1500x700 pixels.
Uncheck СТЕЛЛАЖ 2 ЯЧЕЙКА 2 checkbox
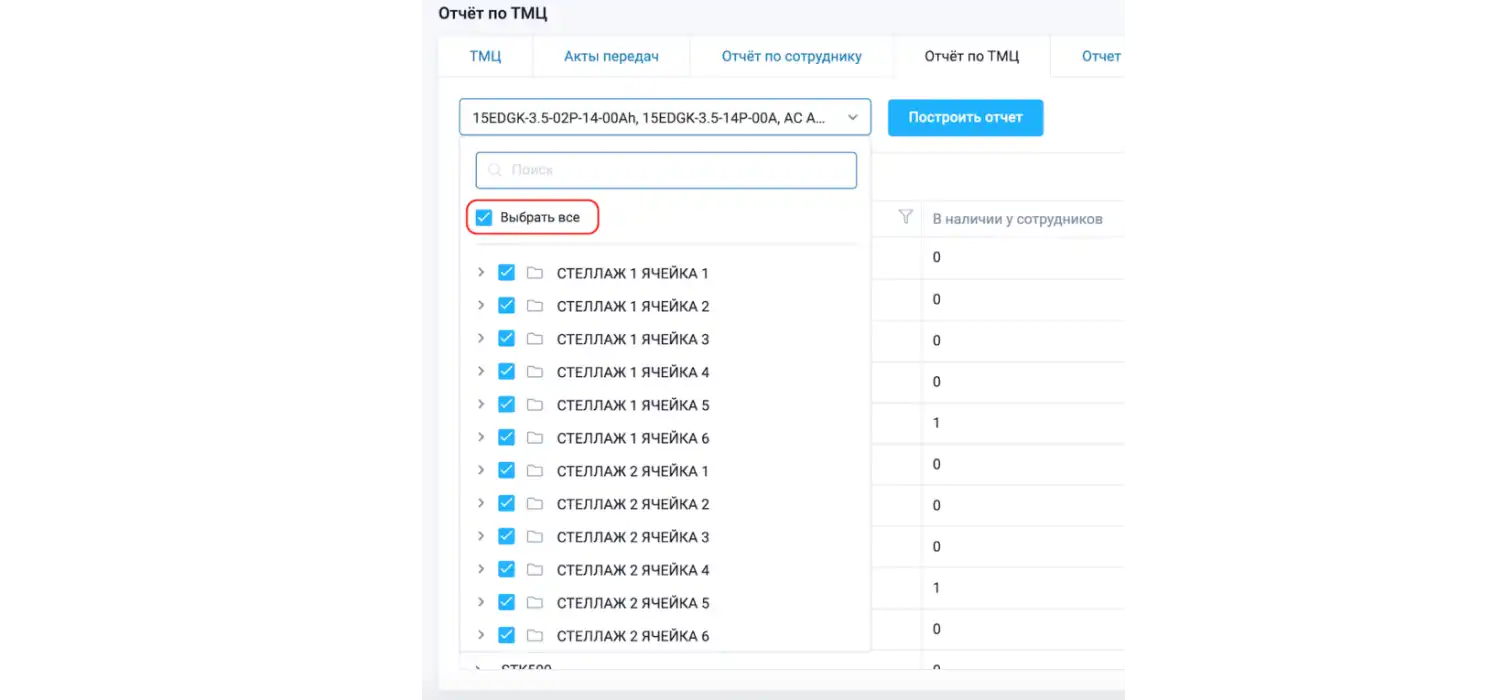pos(506,503)
